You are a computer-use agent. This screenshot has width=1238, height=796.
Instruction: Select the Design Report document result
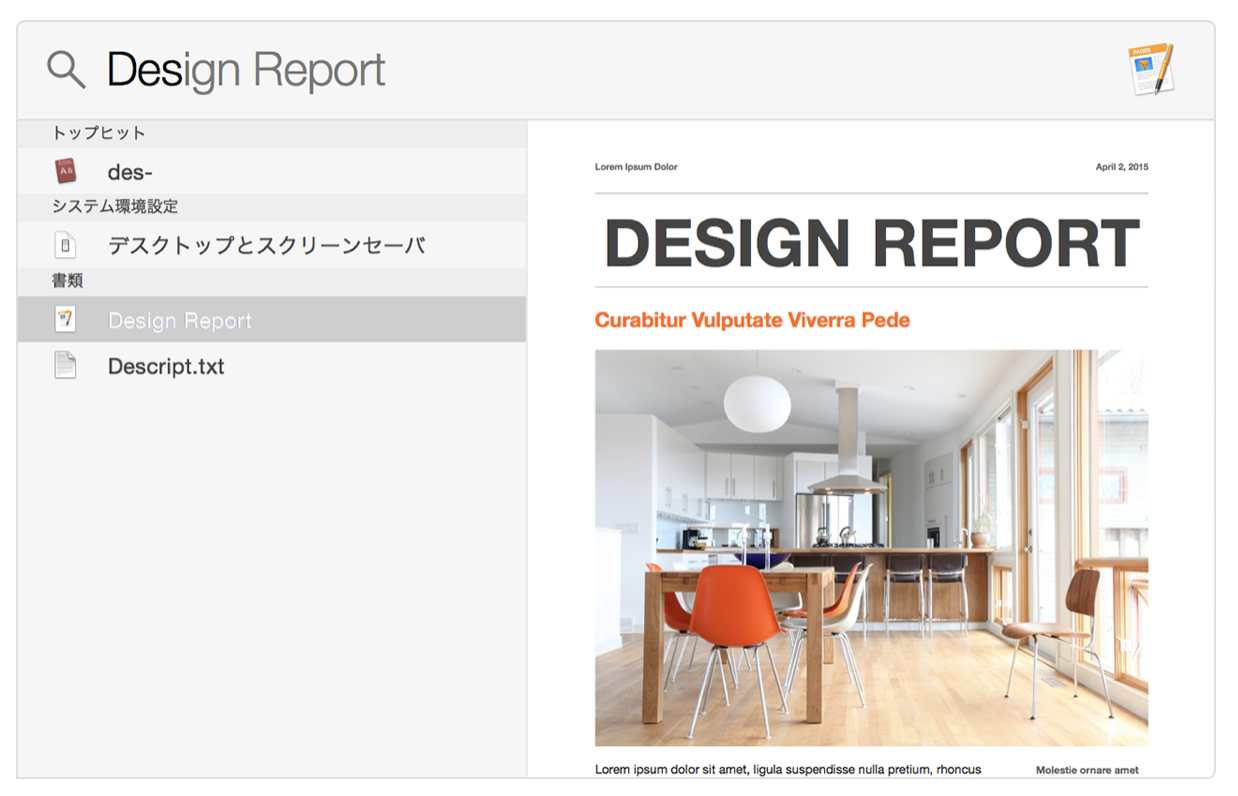(180, 321)
